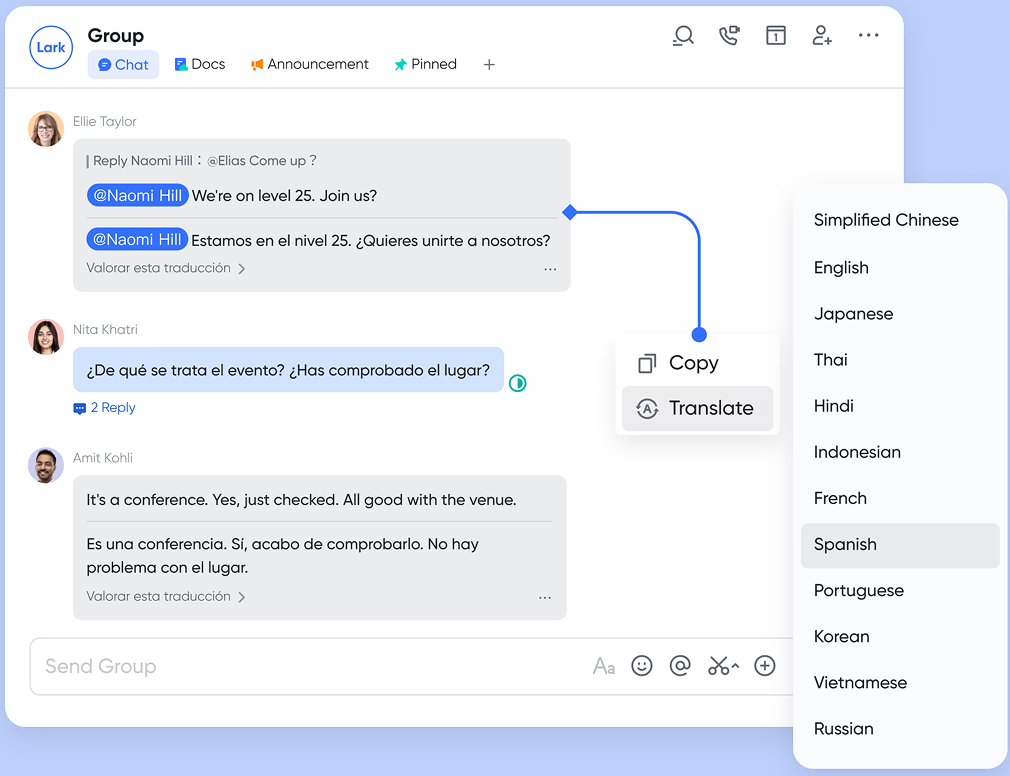
Task: Switch to the Docs tab
Action: point(199,64)
